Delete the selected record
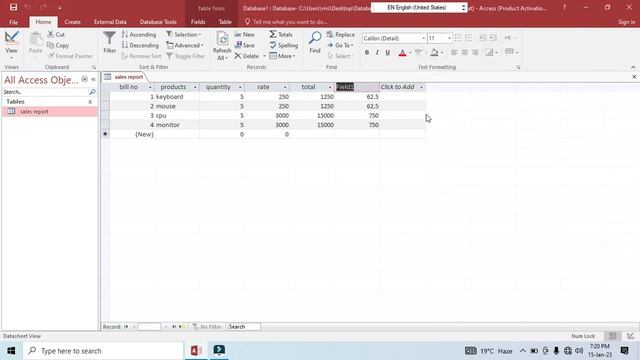640x360 pixels. click(247, 56)
